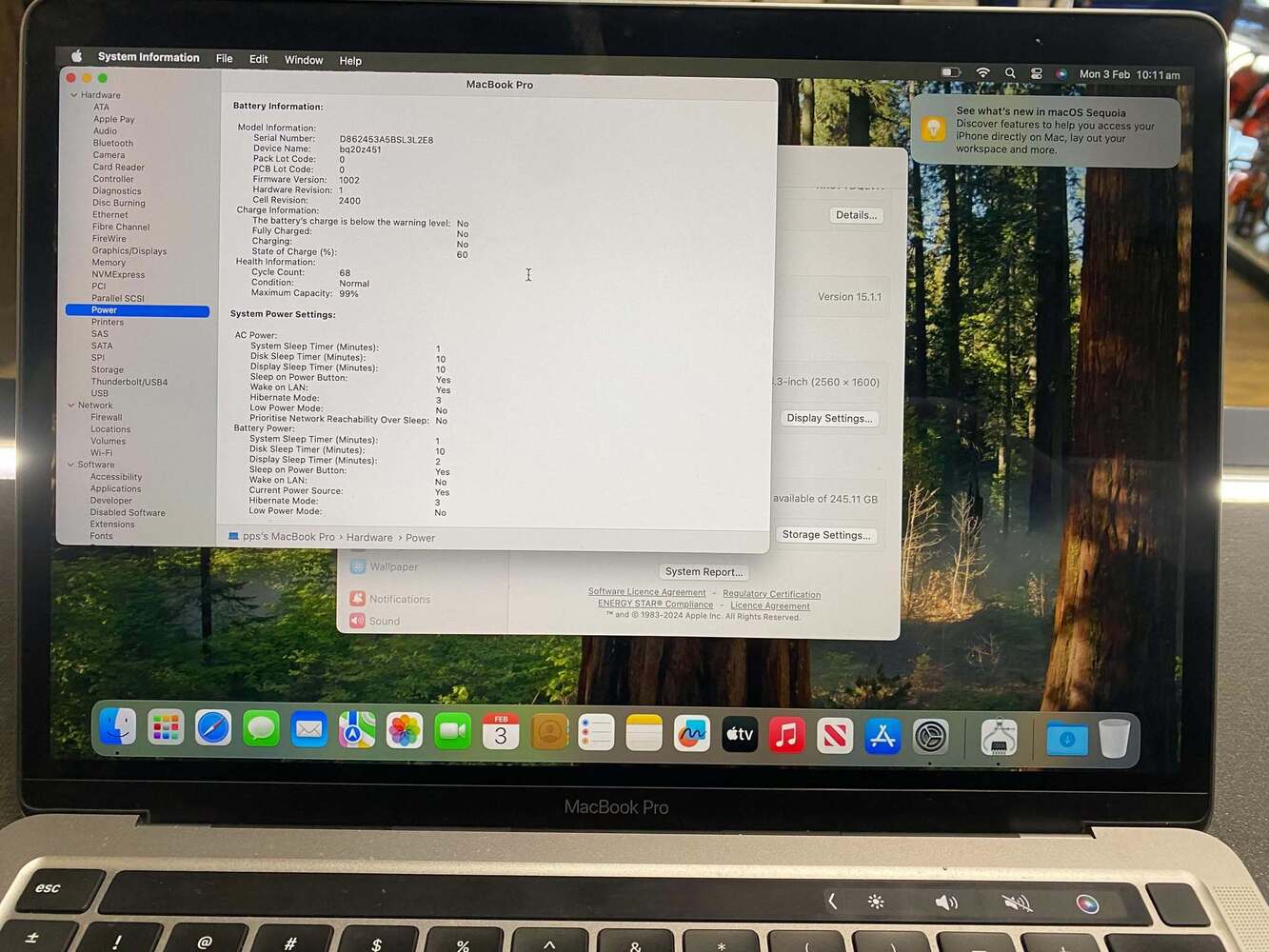The image size is (1269, 952).
Task: Launch the Notes app from the Dock
Action: pos(644,734)
